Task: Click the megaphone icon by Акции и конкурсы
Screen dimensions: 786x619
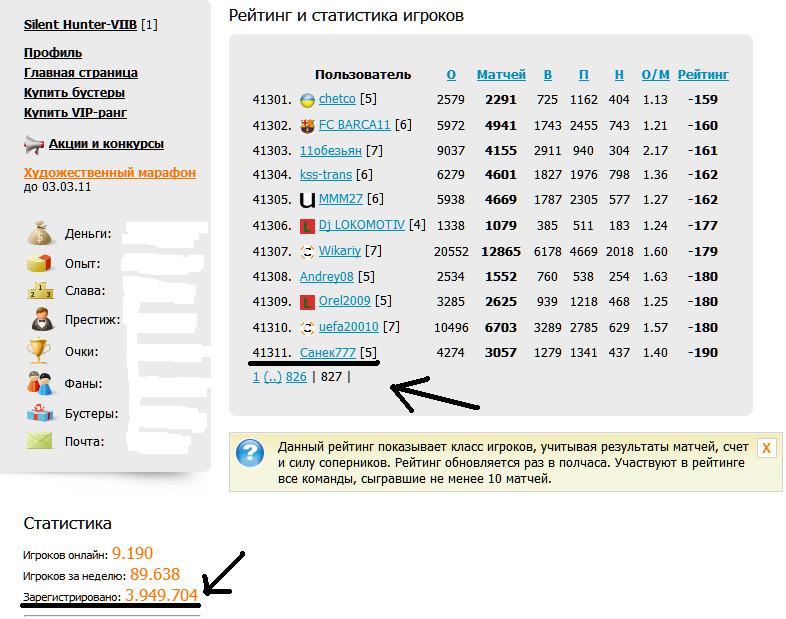Action: [33, 144]
